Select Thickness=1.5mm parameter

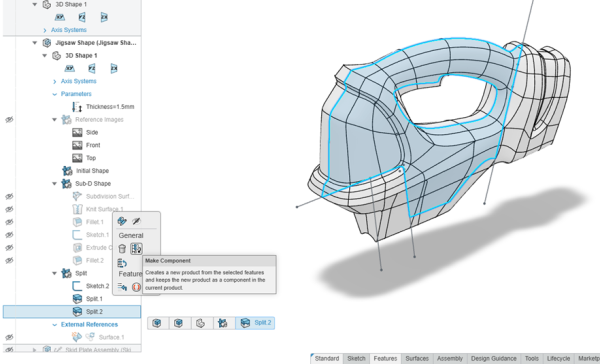(110, 107)
